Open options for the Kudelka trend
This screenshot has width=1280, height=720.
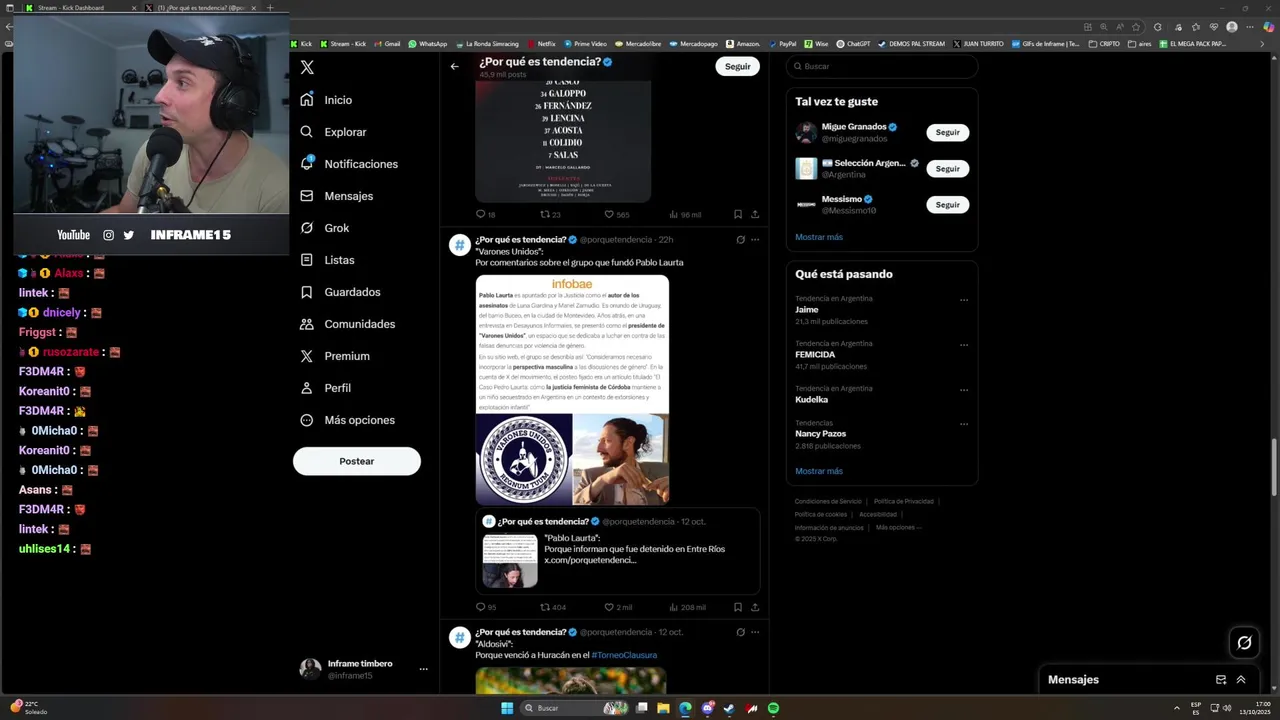964,390
